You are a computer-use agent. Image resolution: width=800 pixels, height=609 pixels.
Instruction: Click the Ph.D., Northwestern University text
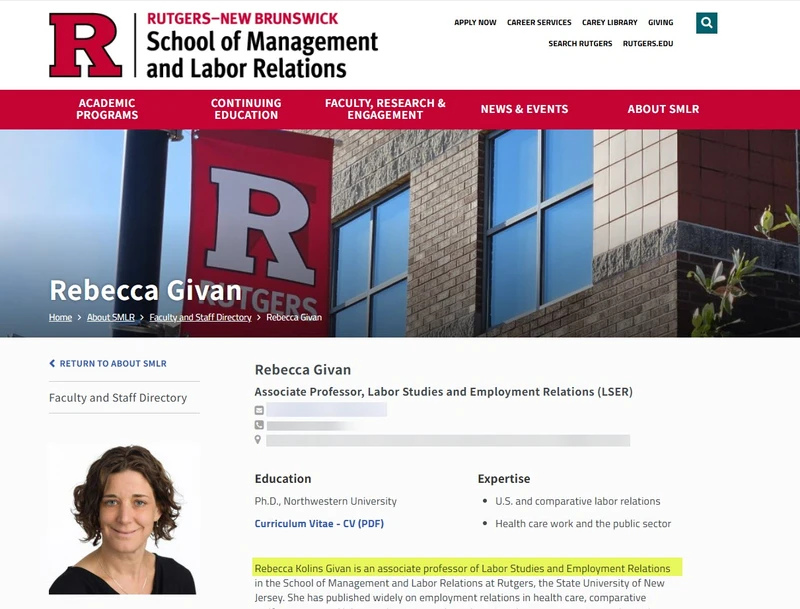point(326,501)
